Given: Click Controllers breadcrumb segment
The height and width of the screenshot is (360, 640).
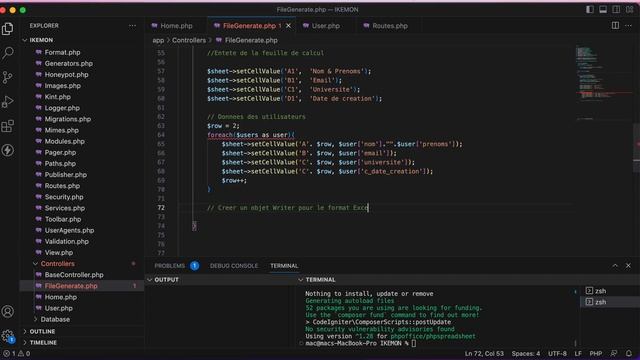Looking at the screenshot, I should 189,40.
